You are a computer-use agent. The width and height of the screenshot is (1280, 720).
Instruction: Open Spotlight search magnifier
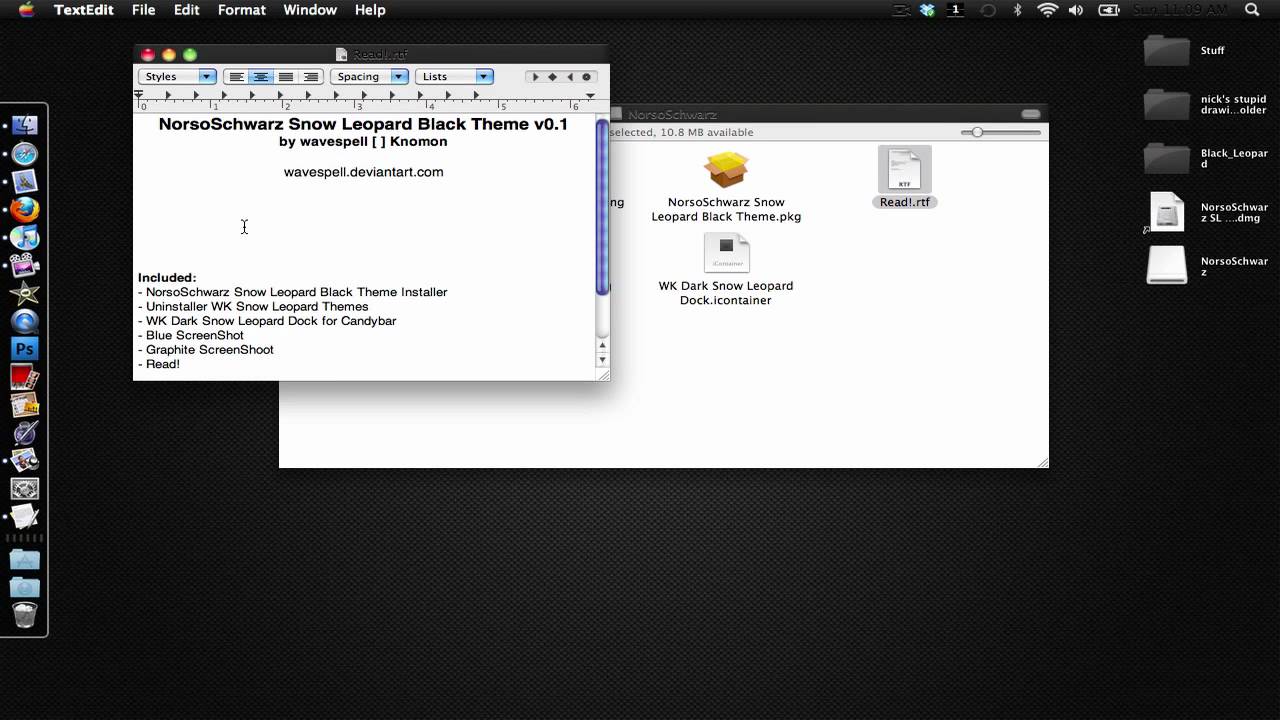point(1252,10)
